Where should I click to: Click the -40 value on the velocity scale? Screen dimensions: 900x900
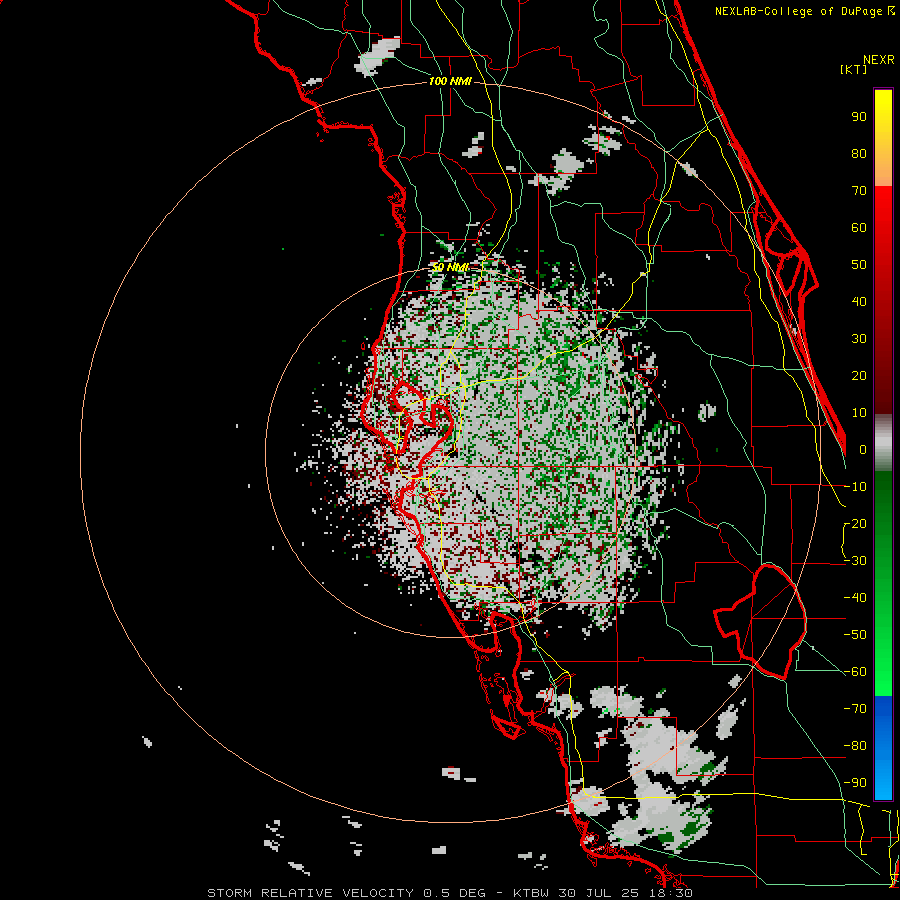coord(855,598)
